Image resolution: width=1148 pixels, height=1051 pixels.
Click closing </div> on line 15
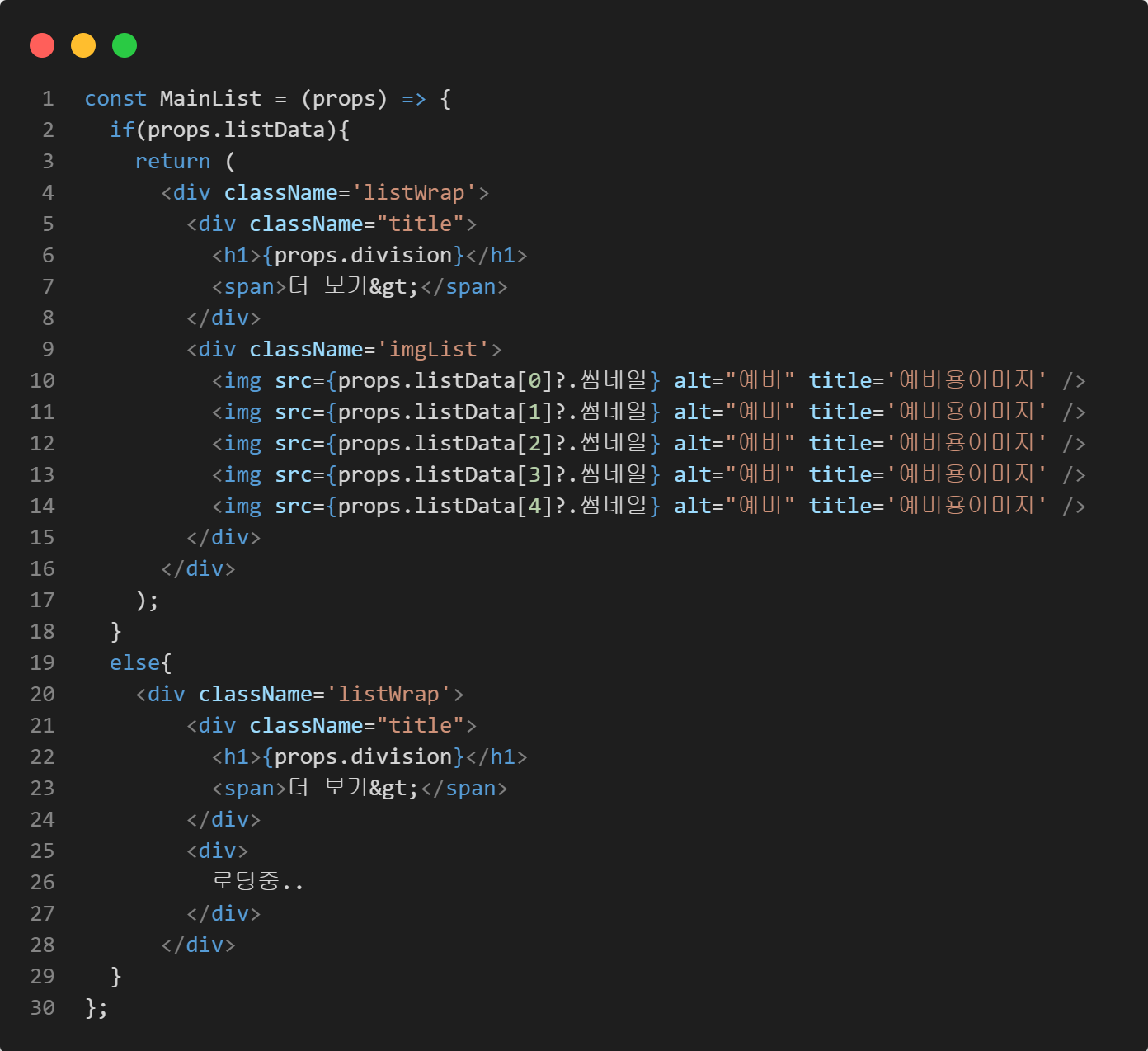click(223, 537)
